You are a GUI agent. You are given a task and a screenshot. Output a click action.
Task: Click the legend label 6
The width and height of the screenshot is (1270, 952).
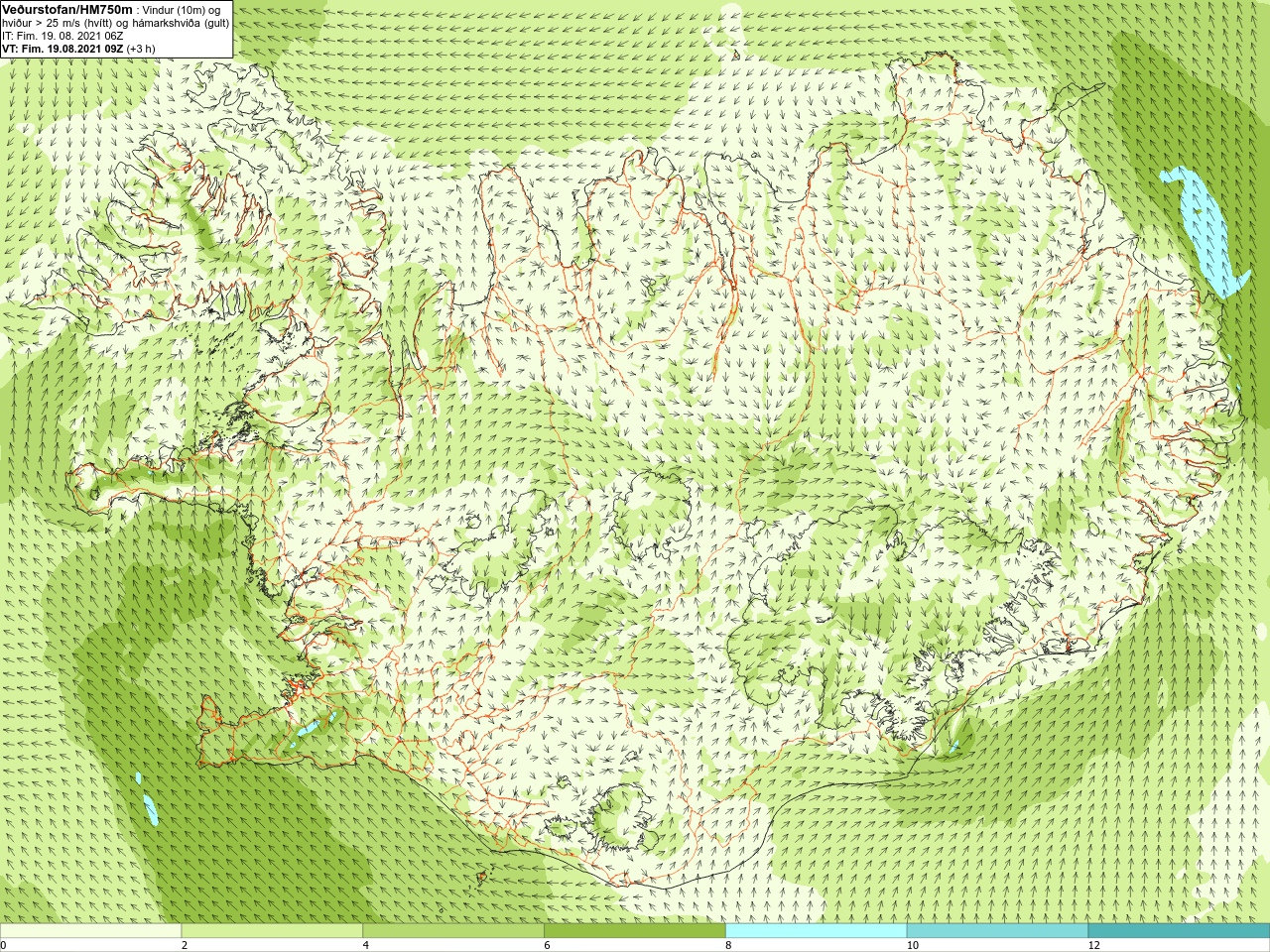[x=548, y=945]
